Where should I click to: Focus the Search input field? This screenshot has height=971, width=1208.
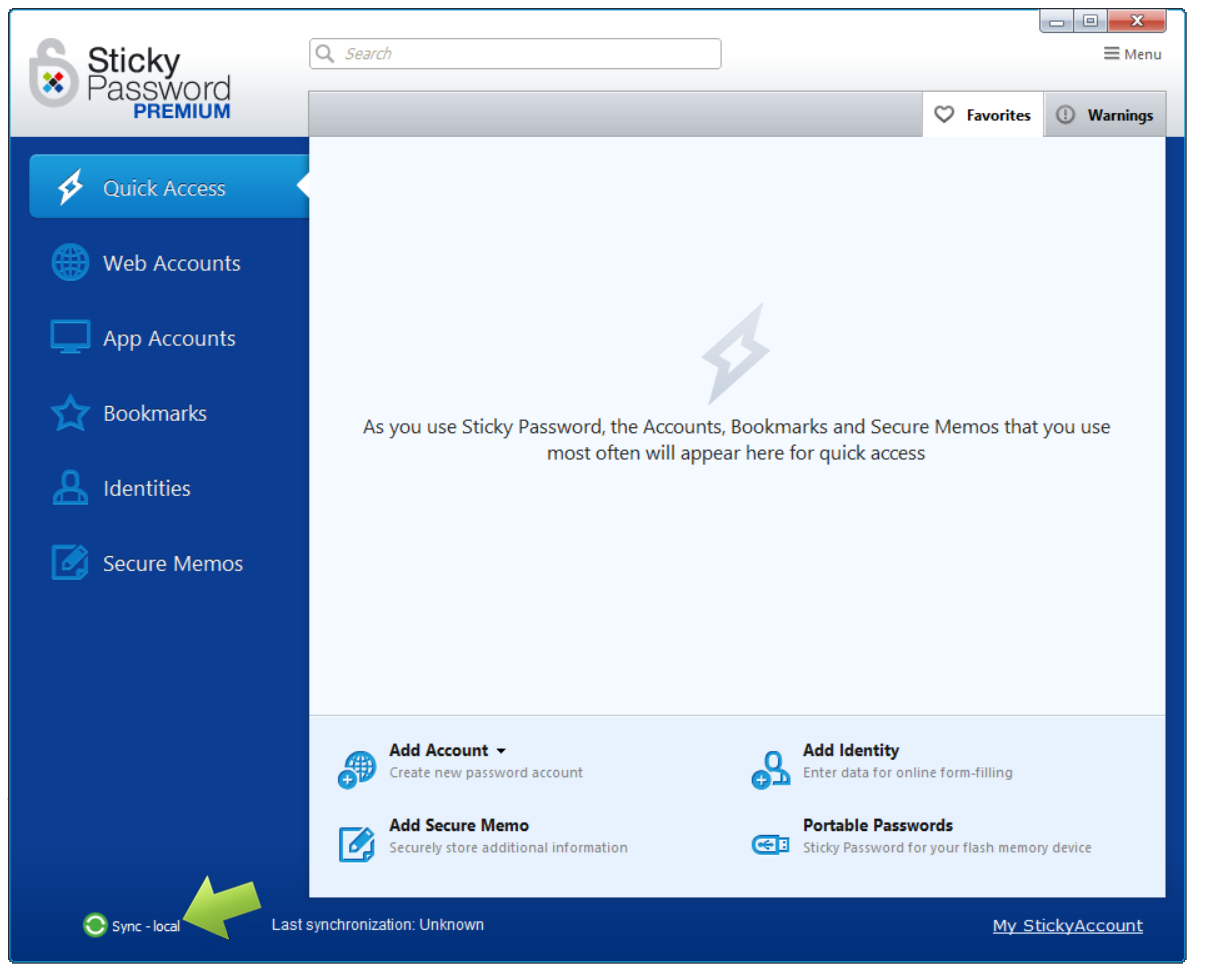tap(515, 53)
